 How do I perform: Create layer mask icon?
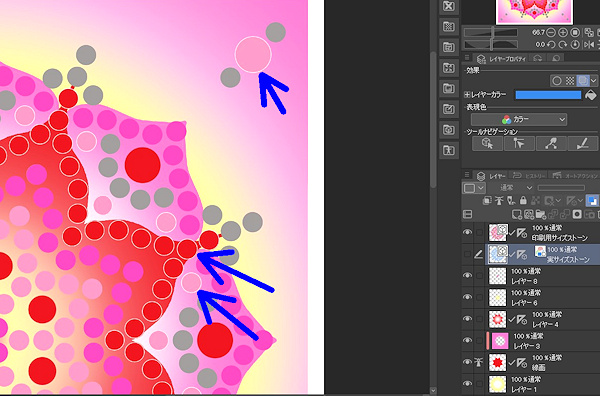coord(577,215)
